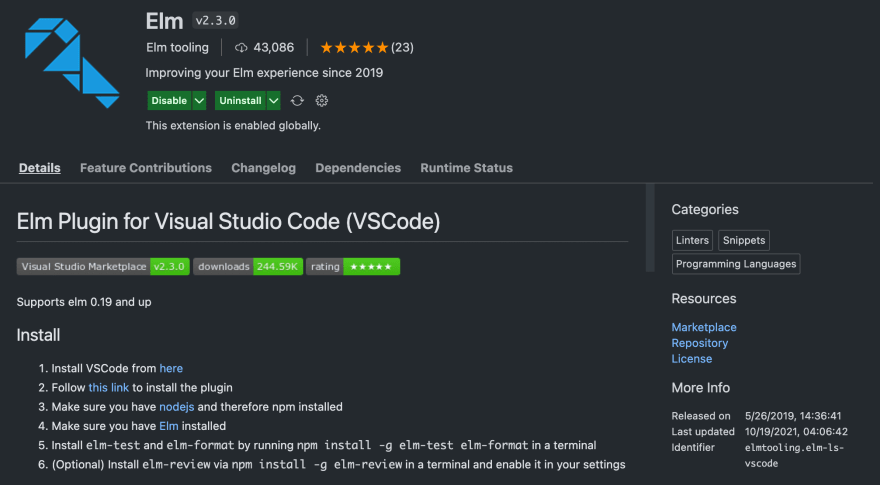Click the Elm extension title

[x=164, y=21]
